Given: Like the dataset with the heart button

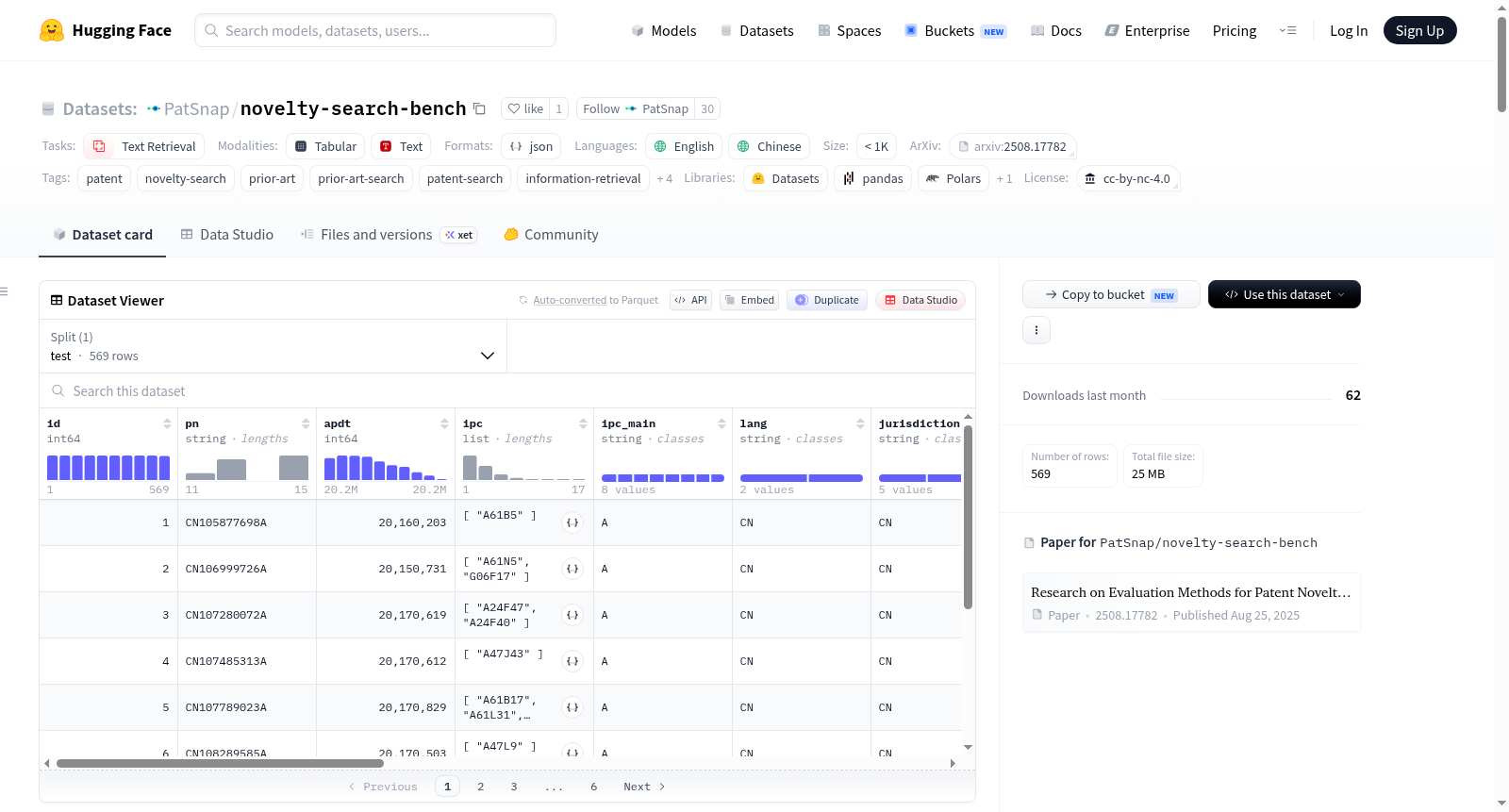Looking at the screenshot, I should [525, 109].
